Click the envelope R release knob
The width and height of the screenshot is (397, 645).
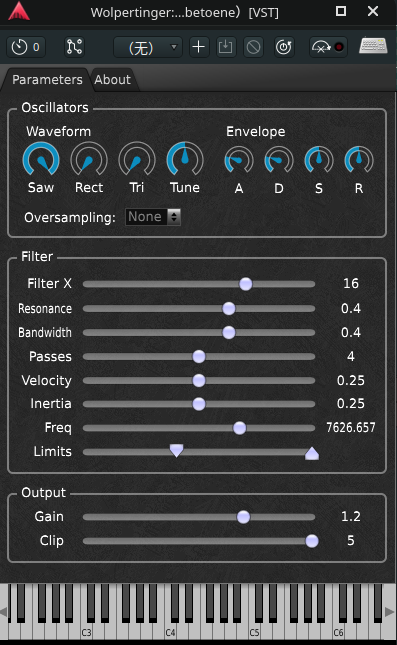359,160
